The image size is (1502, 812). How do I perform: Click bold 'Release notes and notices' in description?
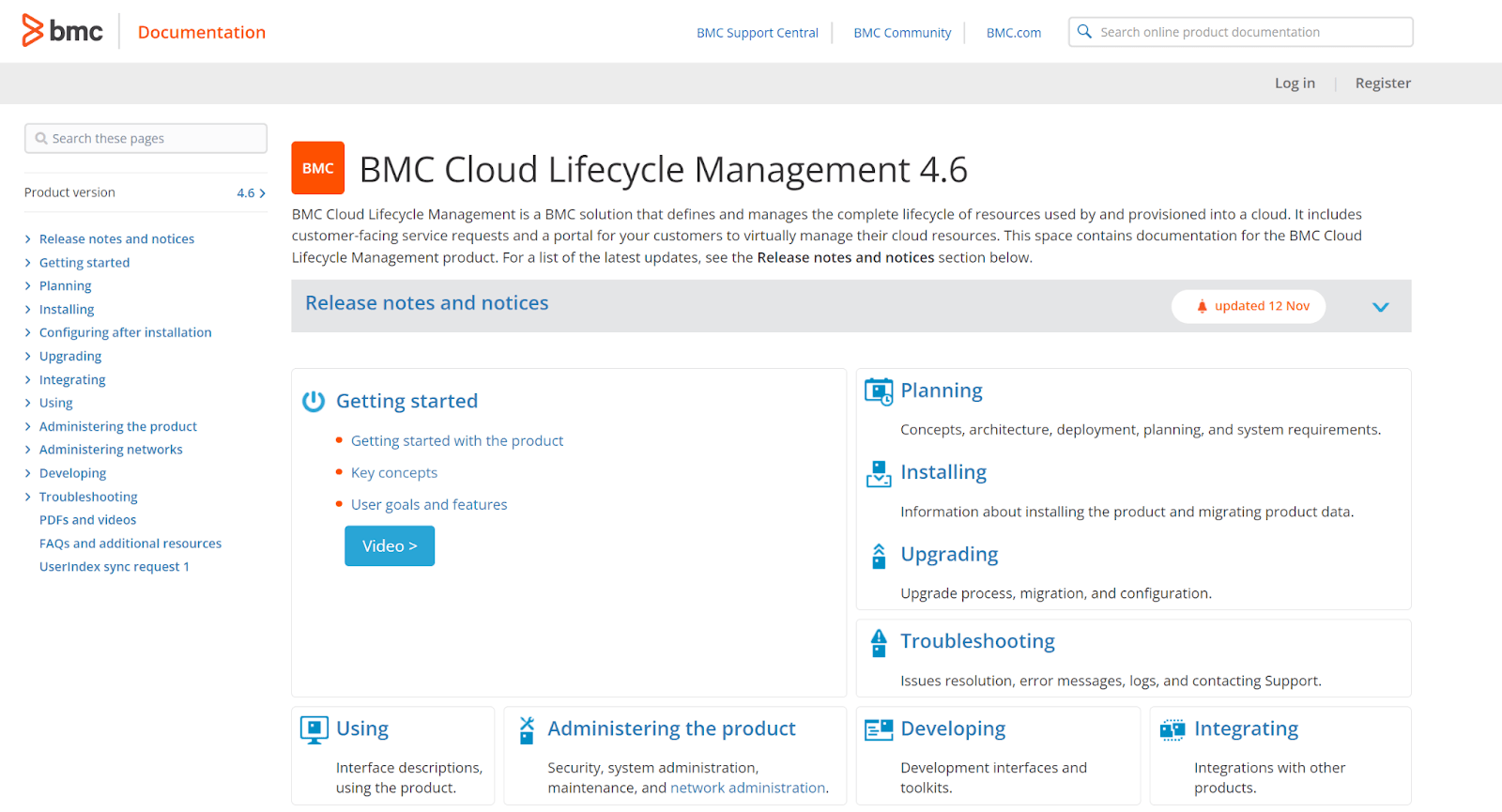[x=846, y=258]
